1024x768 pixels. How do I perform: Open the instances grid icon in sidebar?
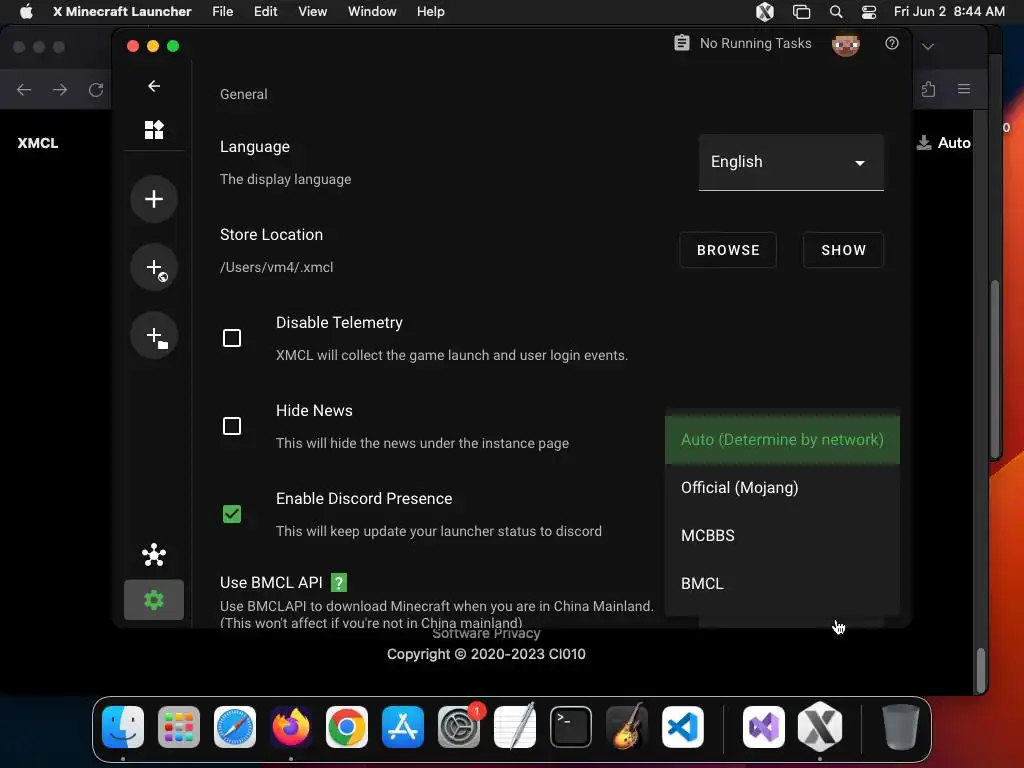[x=153, y=130]
